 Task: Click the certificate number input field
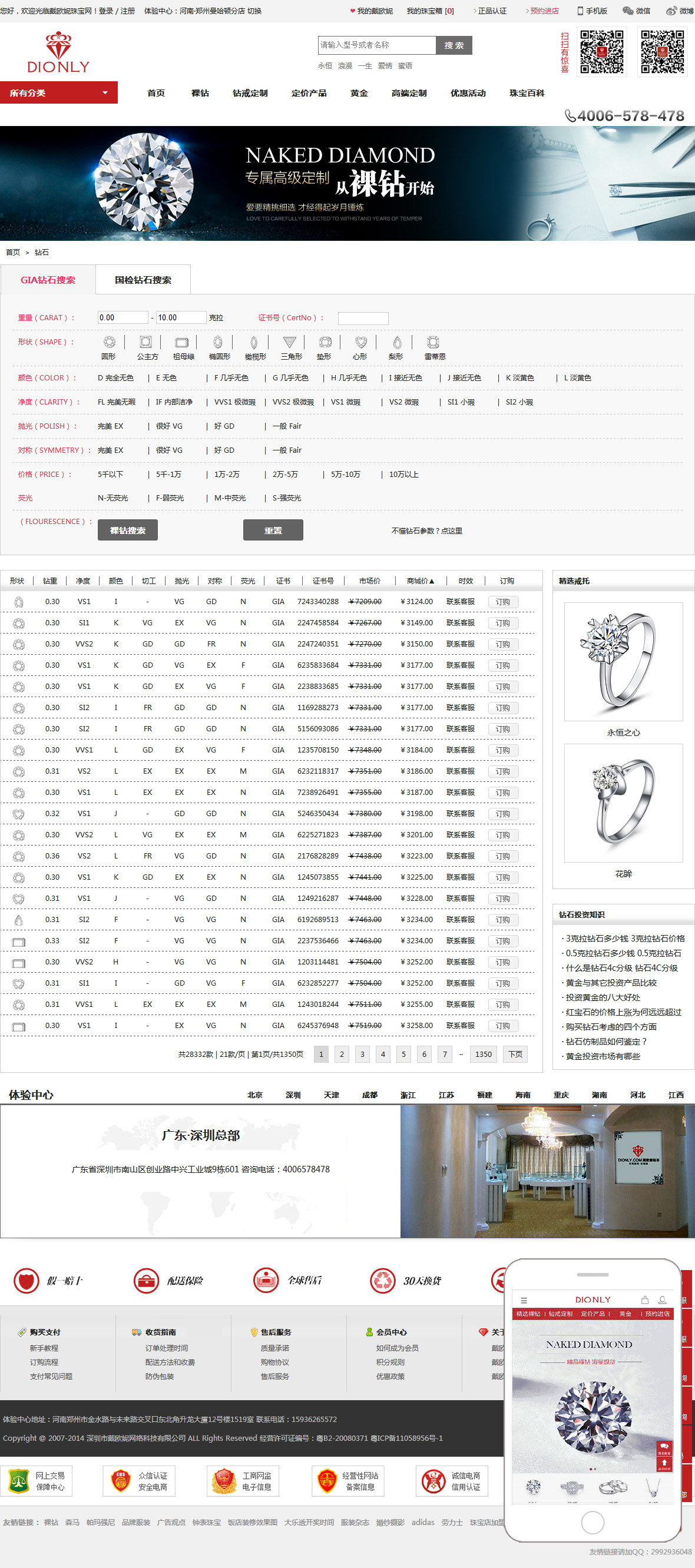(363, 319)
